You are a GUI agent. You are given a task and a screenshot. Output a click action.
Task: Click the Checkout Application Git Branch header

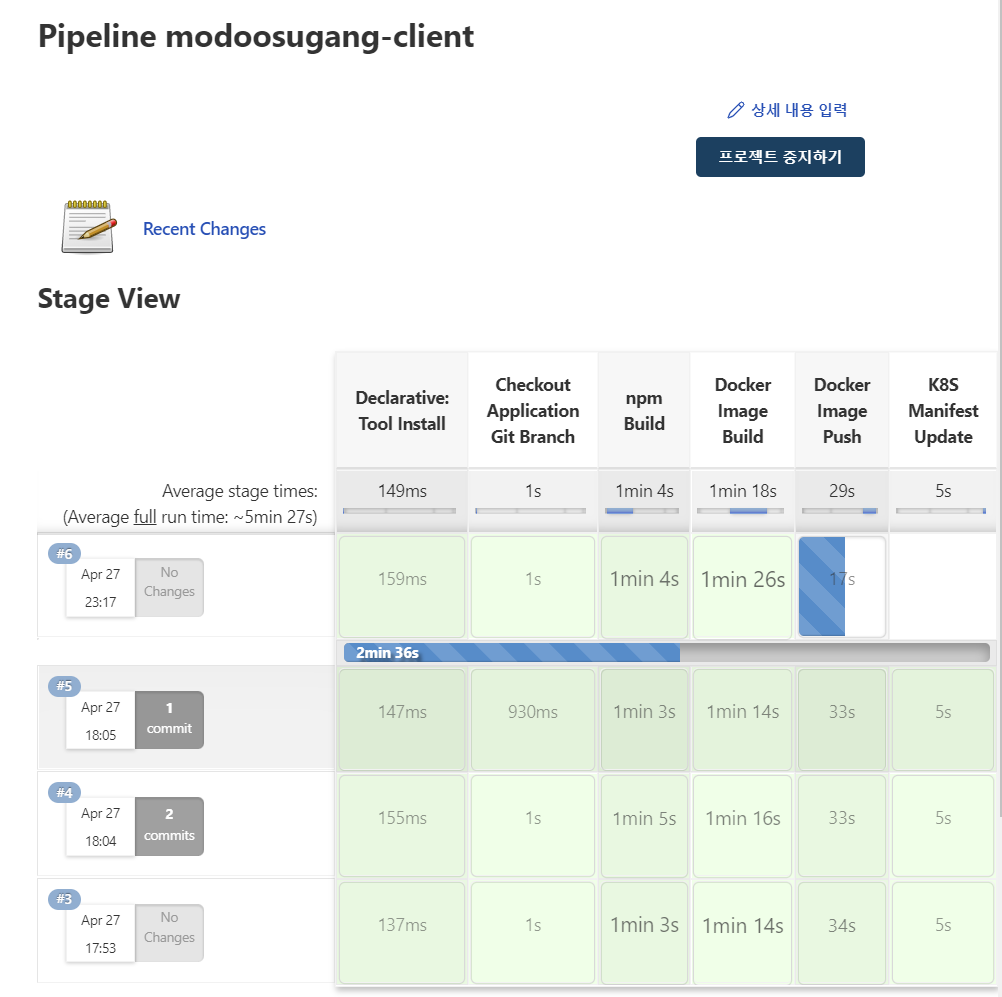tap(533, 410)
